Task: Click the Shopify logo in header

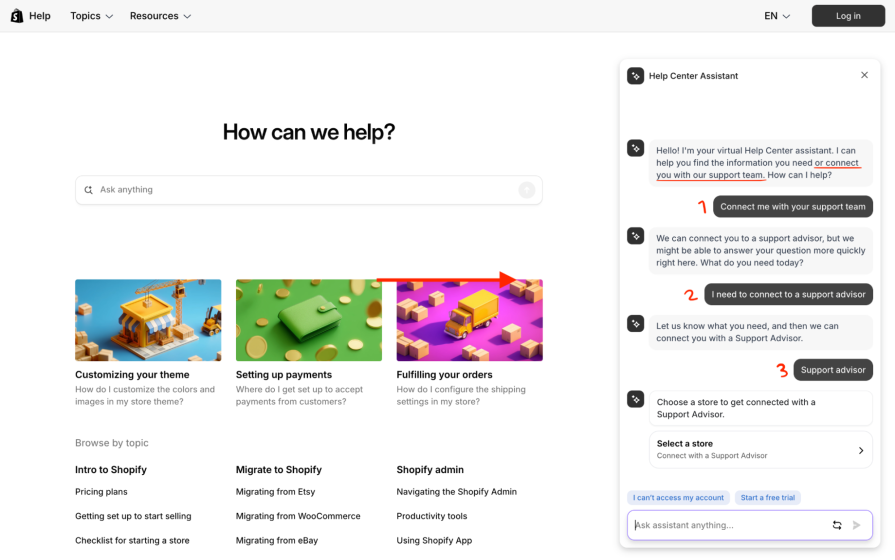Action: (16, 16)
